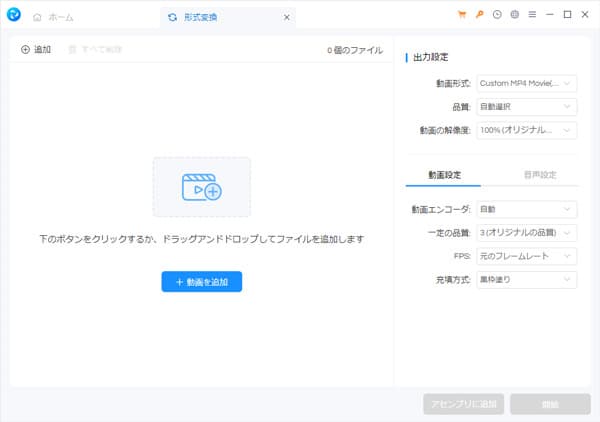Image resolution: width=600 pixels, height=422 pixels.
Task: Switch to the 音声設定 tab
Action: (x=540, y=175)
